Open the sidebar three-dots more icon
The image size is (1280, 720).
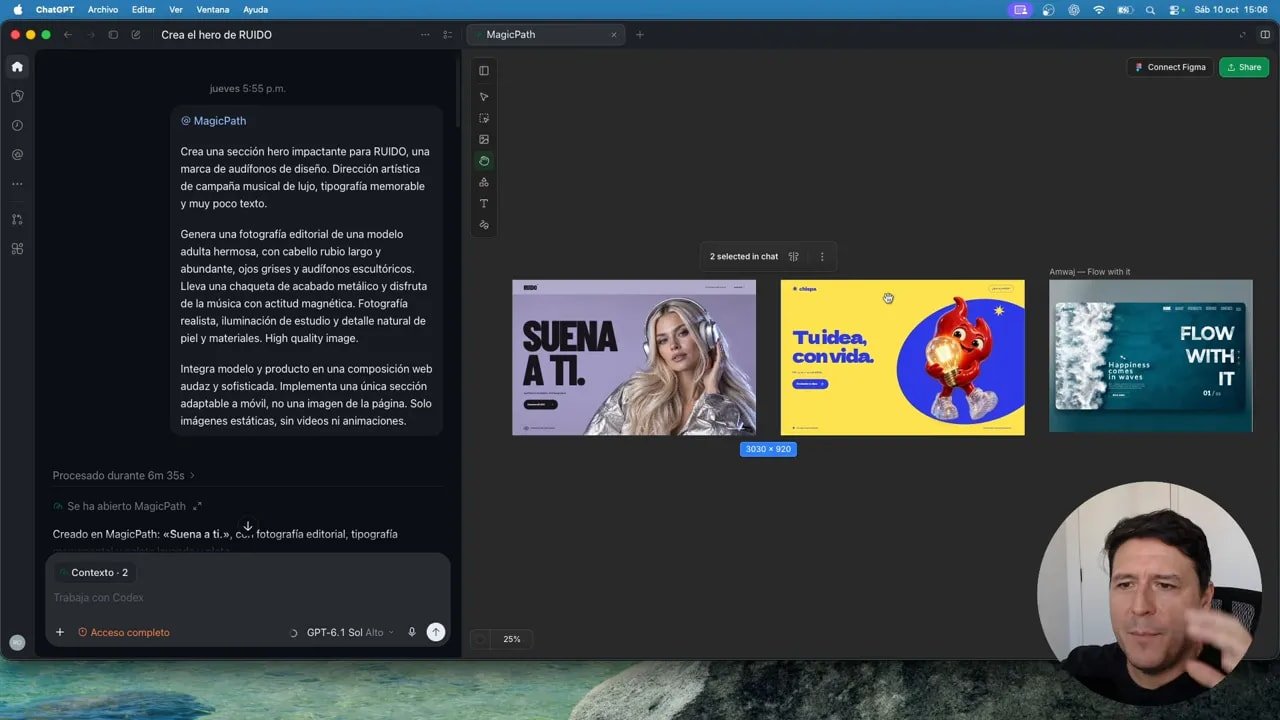coord(17,184)
